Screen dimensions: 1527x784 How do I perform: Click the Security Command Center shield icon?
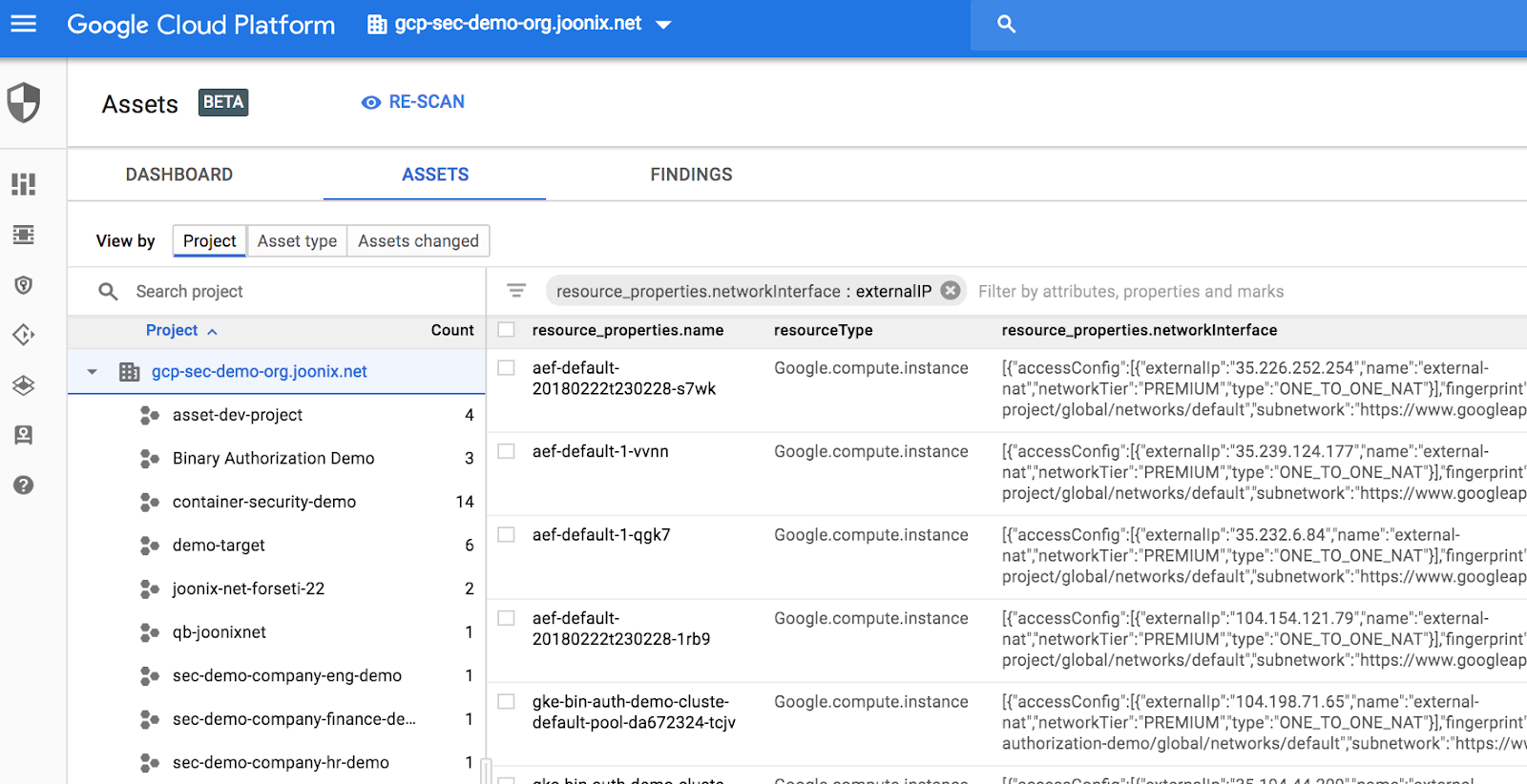(24, 102)
